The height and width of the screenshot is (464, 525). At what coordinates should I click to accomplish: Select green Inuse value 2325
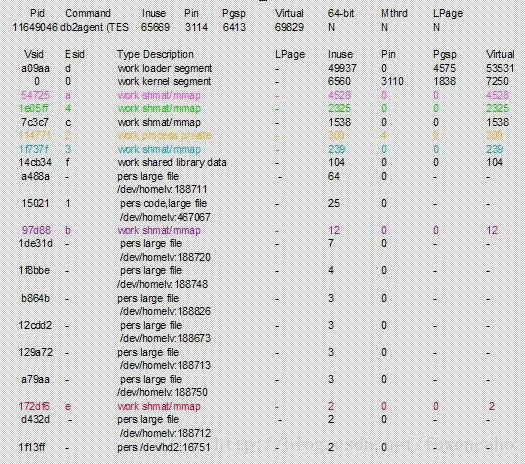pos(339,108)
